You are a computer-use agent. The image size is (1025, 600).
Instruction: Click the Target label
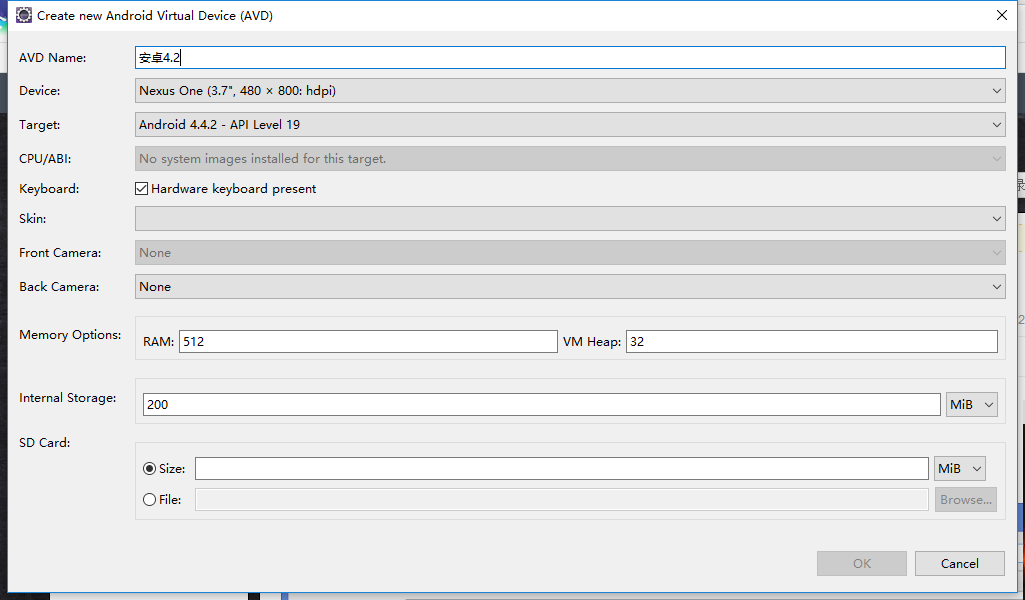point(39,125)
